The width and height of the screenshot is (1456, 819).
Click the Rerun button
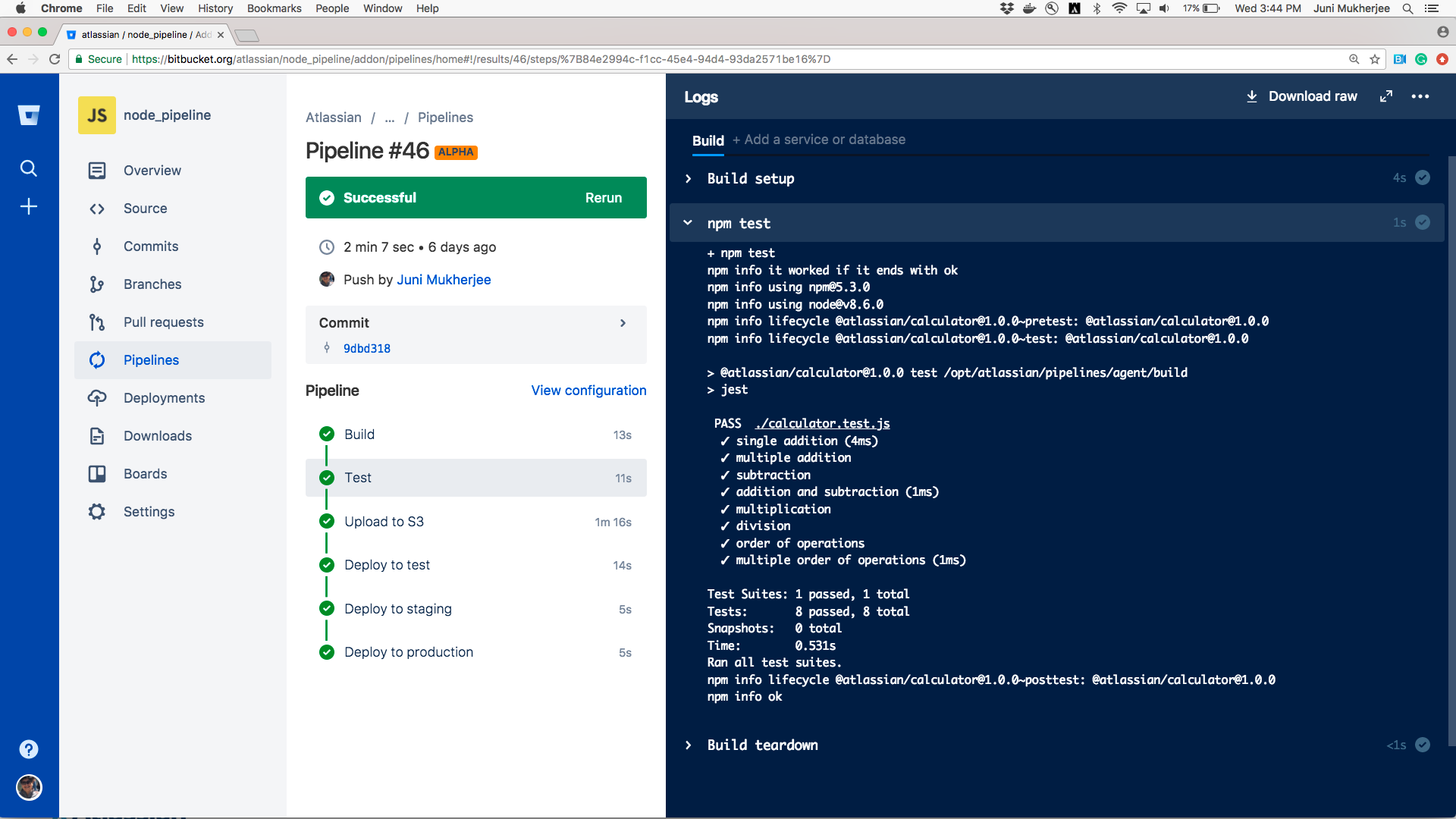pyautogui.click(x=603, y=198)
